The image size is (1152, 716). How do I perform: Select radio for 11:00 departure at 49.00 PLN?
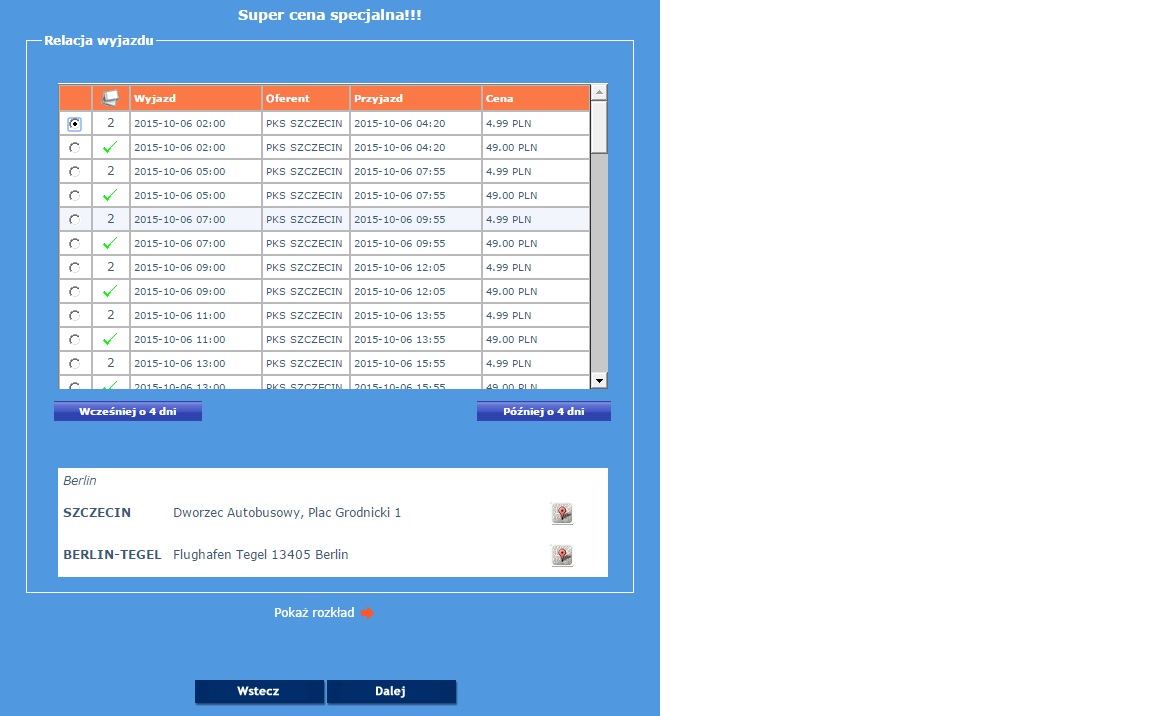pyautogui.click(x=74, y=340)
